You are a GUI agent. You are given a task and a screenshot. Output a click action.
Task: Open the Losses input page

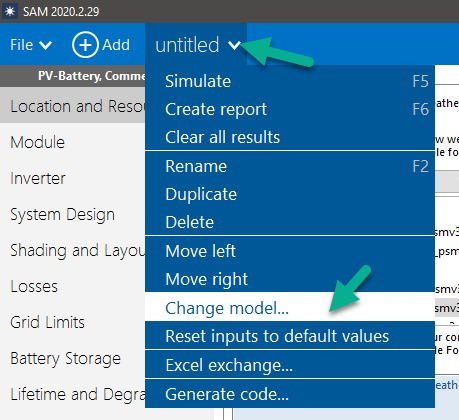pos(73,286)
